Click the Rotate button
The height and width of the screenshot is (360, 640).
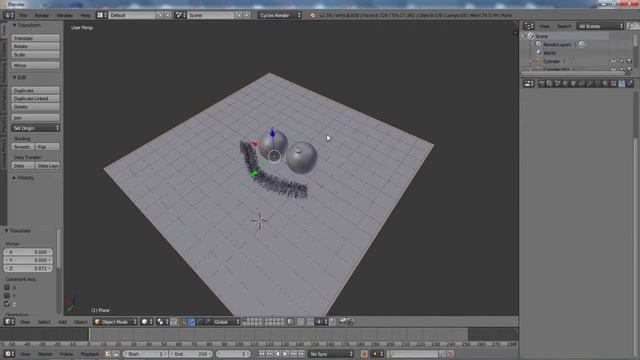(36, 46)
